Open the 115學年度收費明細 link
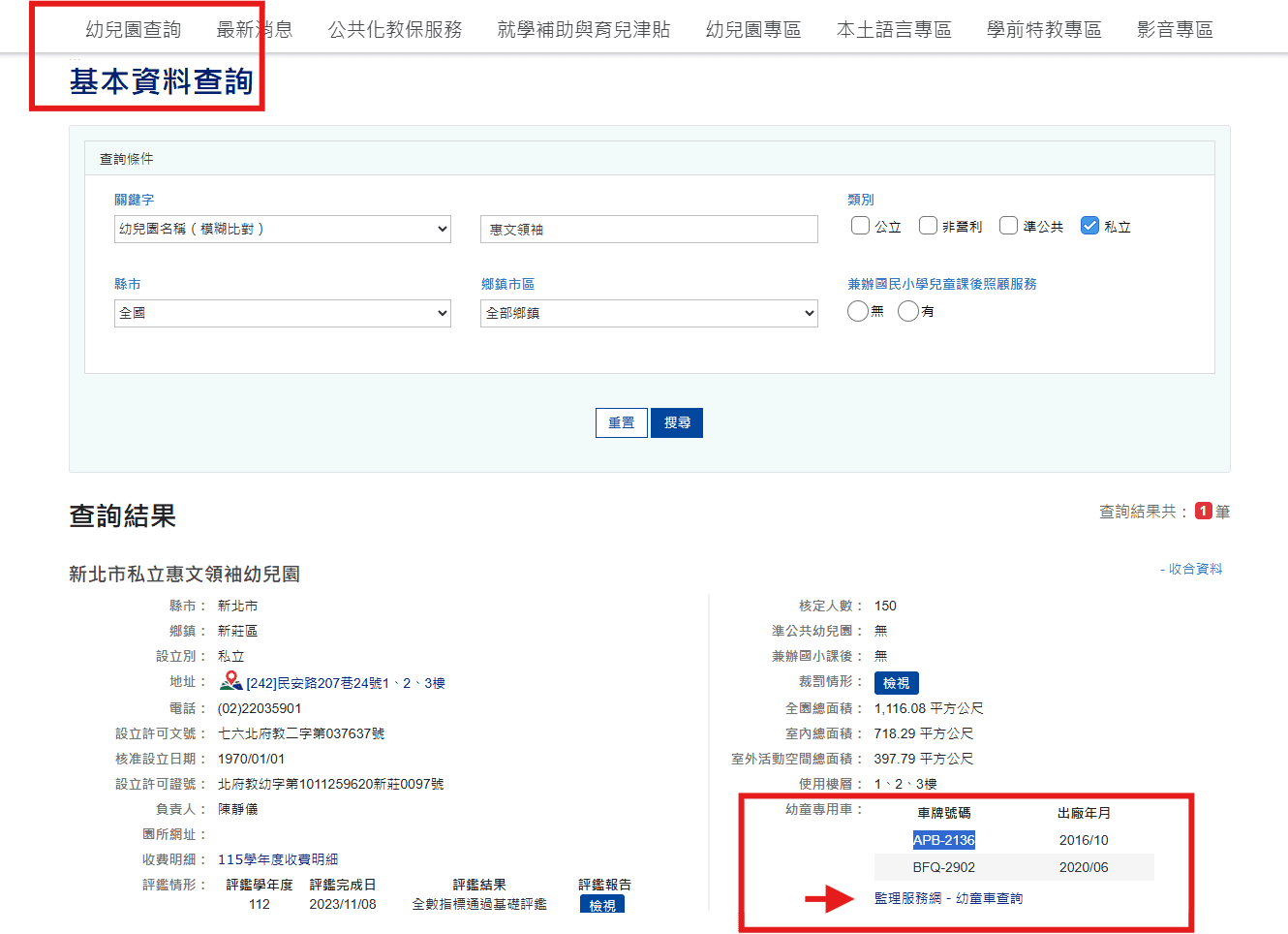The image size is (1288, 934). click(278, 859)
